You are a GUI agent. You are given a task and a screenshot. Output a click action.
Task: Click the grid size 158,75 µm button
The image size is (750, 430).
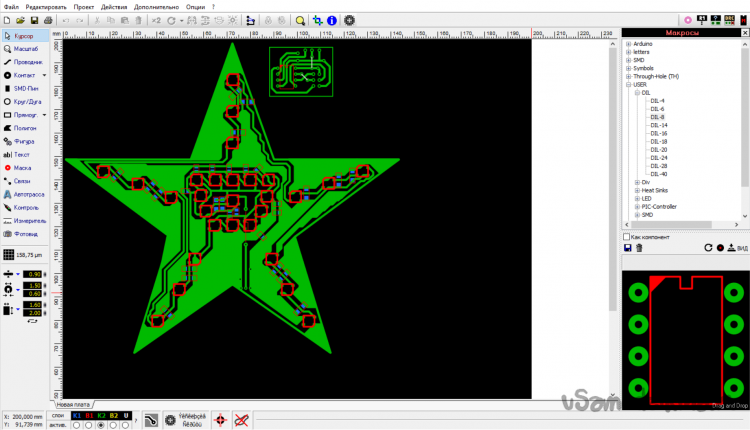click(x=25, y=255)
